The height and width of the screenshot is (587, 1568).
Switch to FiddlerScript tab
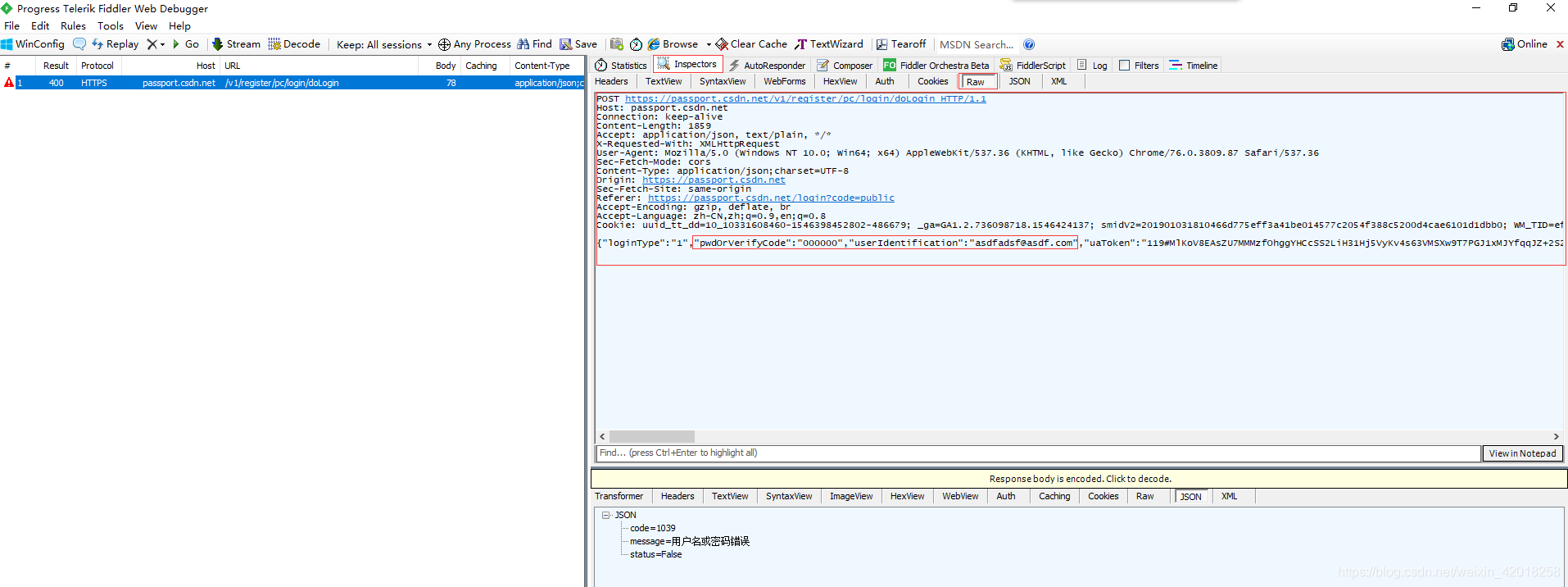point(1032,65)
